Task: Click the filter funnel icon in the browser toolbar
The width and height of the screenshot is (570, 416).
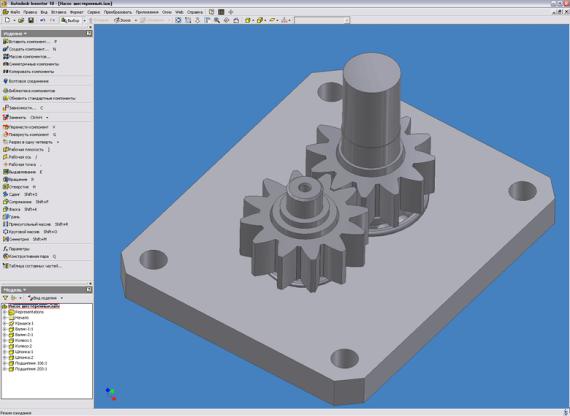Action: point(5,298)
